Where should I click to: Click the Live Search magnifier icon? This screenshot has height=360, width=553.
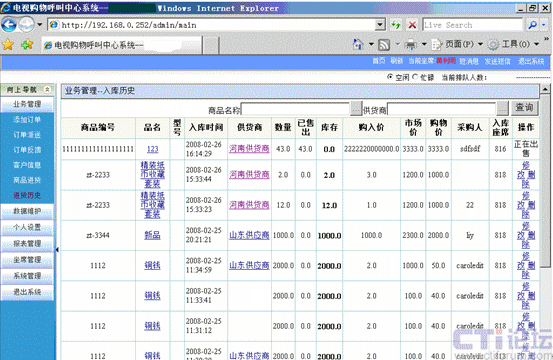pos(533,25)
